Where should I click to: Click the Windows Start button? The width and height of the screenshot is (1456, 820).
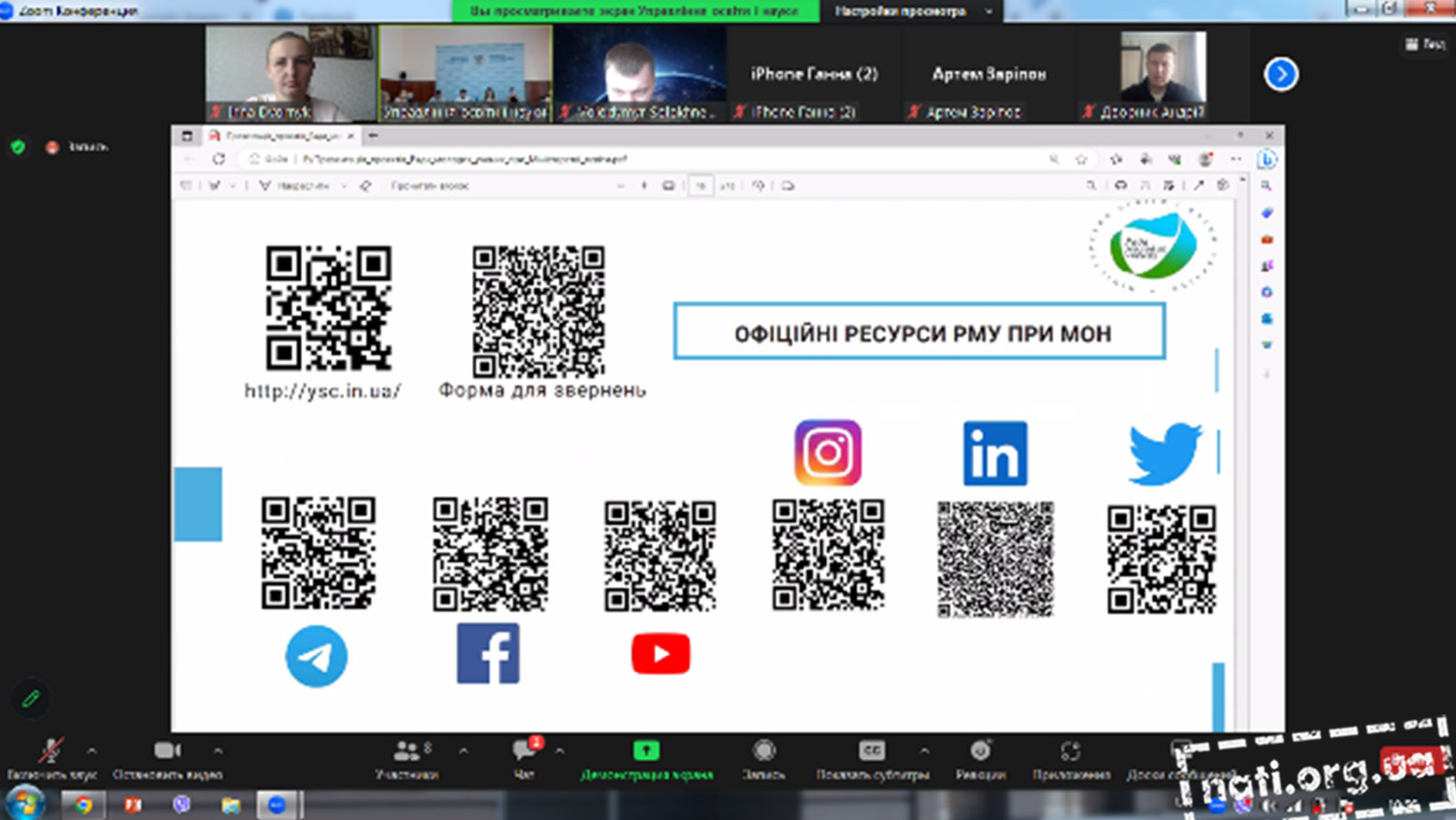(25, 803)
